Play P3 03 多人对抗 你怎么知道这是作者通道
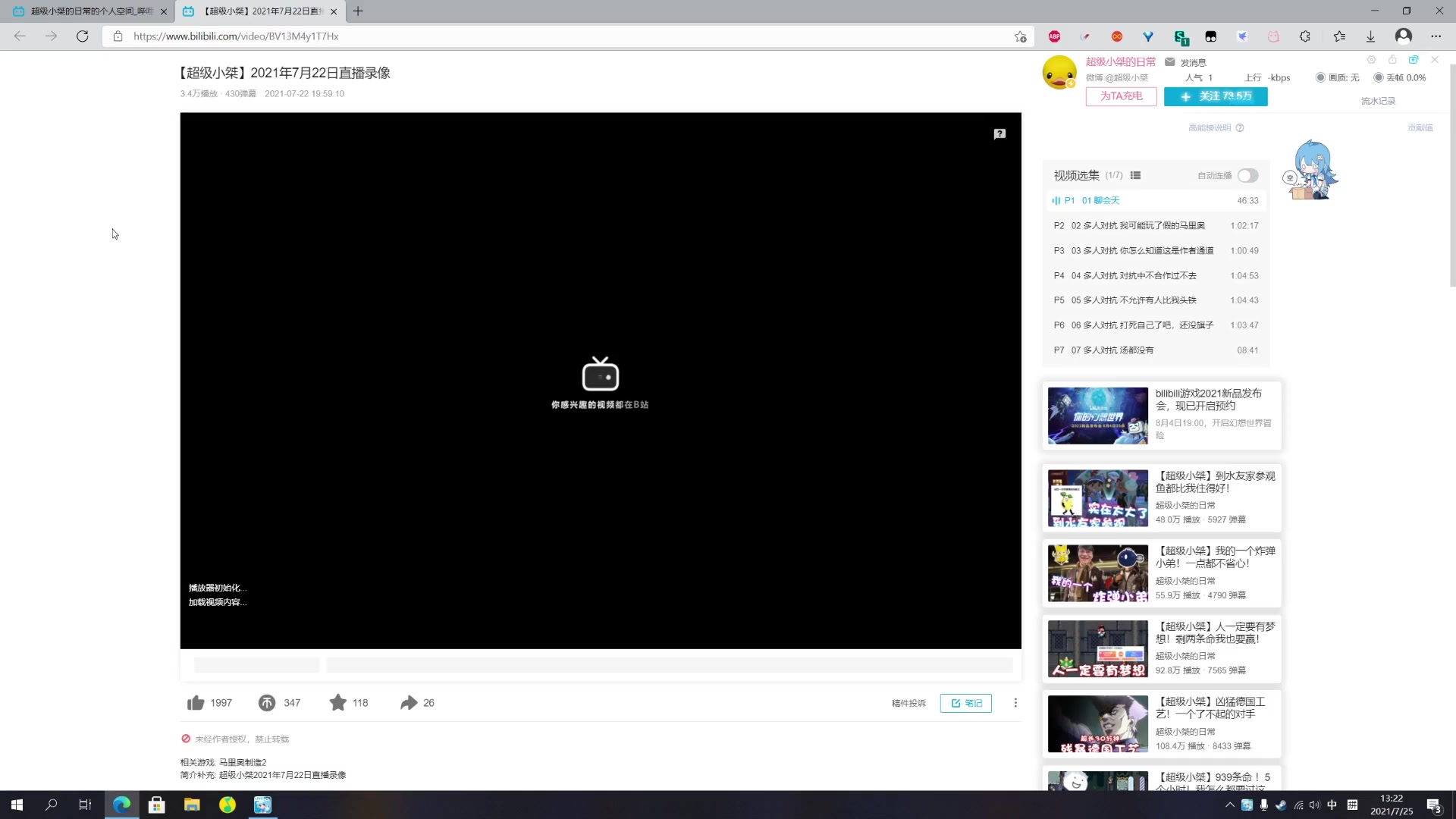Viewport: 1456px width, 819px height. pyautogui.click(x=1156, y=250)
